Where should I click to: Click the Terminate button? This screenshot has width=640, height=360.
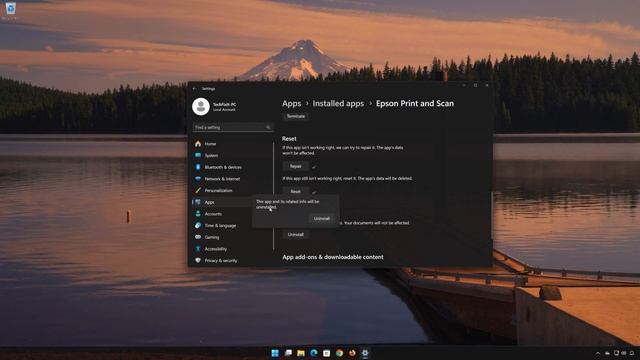(x=296, y=116)
